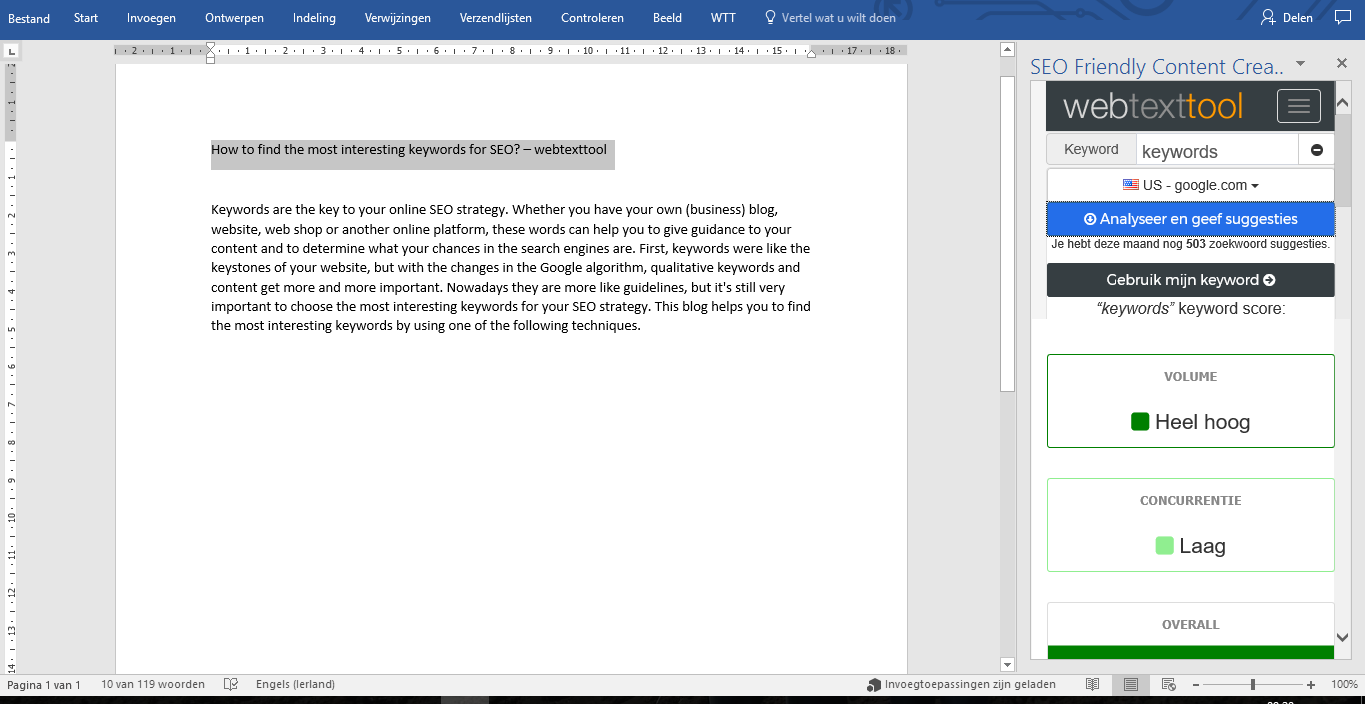Image resolution: width=1365 pixels, height=704 pixels.
Task: Open the Invoegen ribbon tab
Action: 152,18
